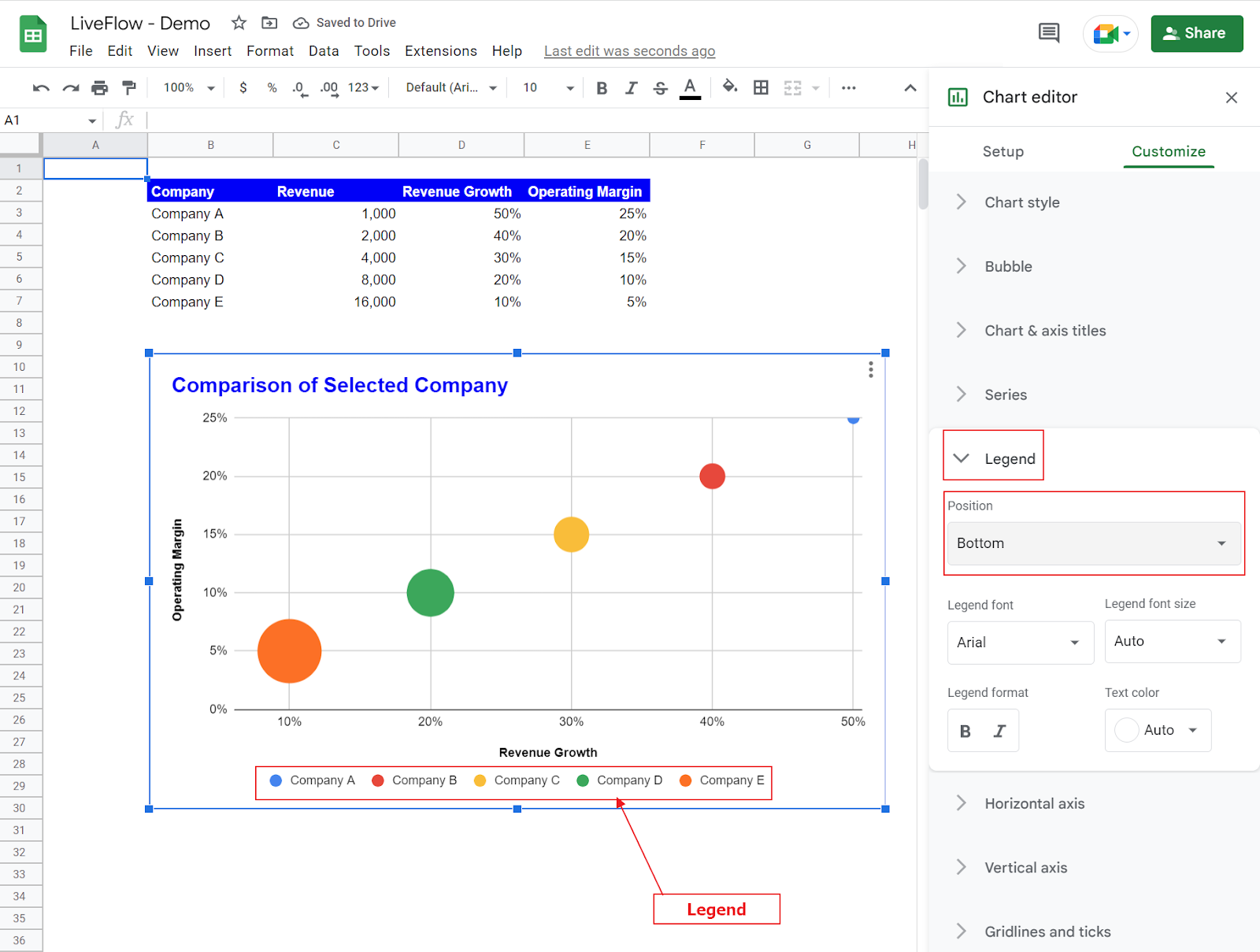Screen dimensions: 1260x952
Task: Click the chart title Comparison of Selected Company
Action: pyautogui.click(x=339, y=385)
